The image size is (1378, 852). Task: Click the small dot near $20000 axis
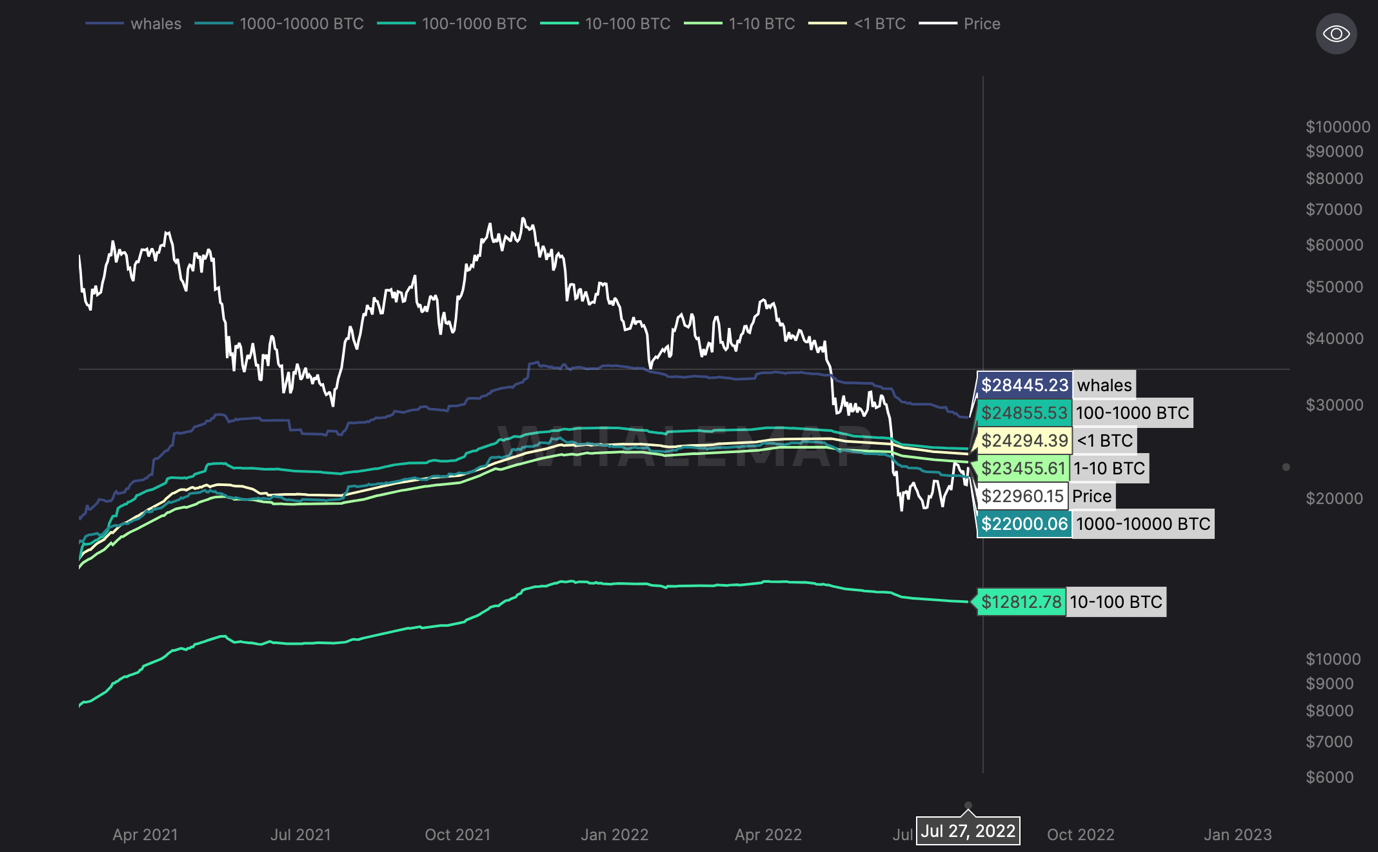pos(1286,467)
